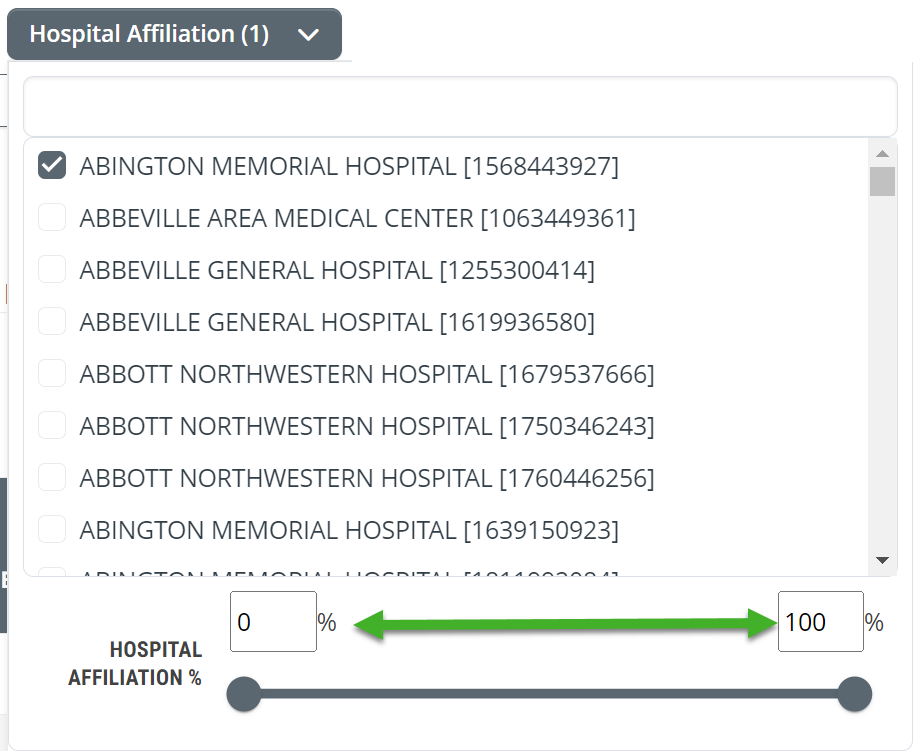
Task: Click the chevron on Hospital Affiliation button
Action: tap(308, 36)
